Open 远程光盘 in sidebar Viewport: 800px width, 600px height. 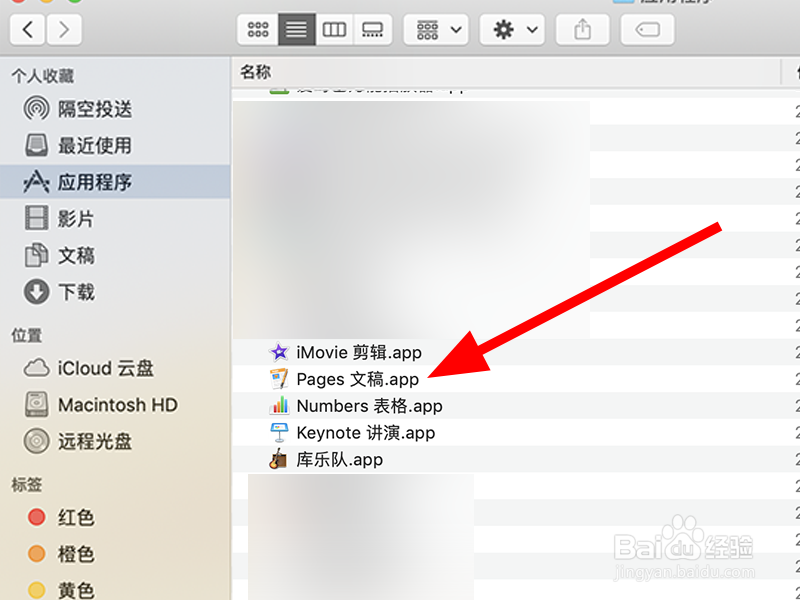coord(115,441)
